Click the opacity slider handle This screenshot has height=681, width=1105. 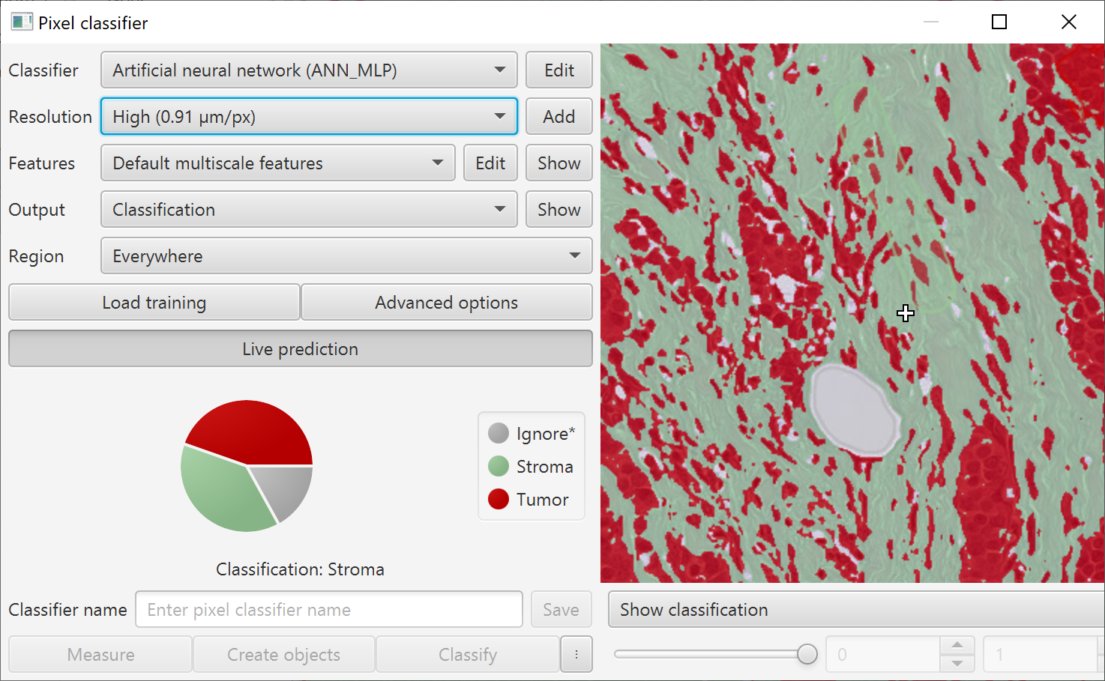pyautogui.click(x=807, y=654)
